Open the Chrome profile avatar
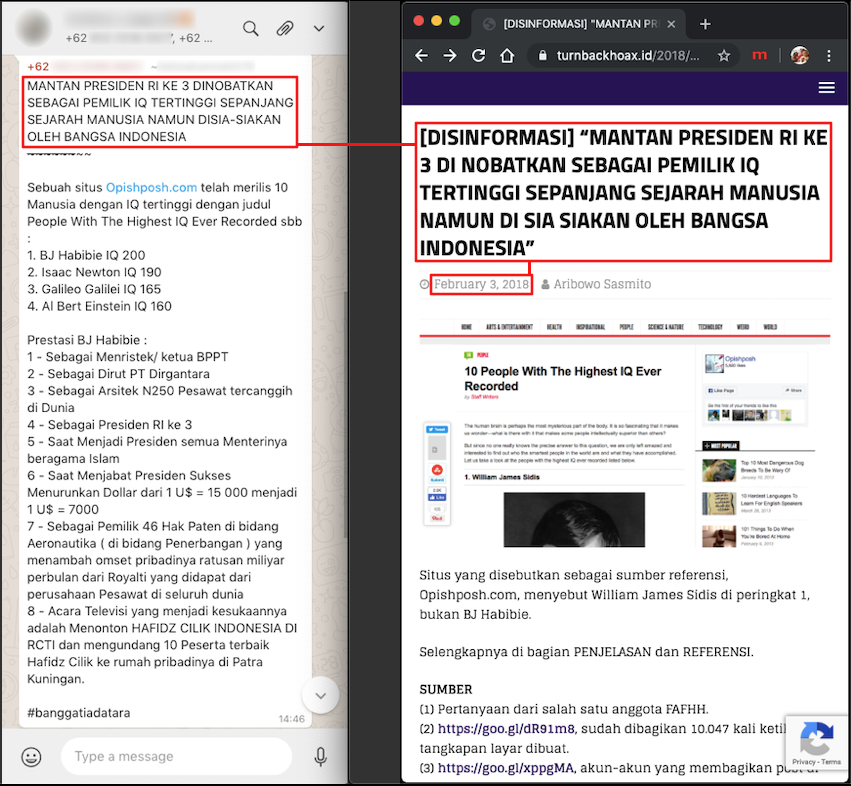Viewport: 851px width, 786px height. point(799,56)
